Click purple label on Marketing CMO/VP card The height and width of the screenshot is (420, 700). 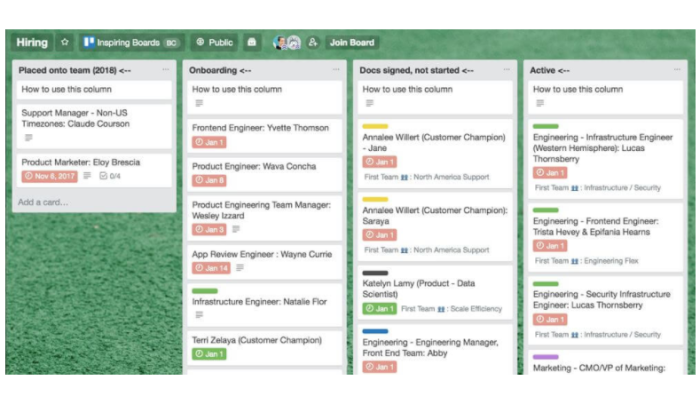pyautogui.click(x=546, y=357)
